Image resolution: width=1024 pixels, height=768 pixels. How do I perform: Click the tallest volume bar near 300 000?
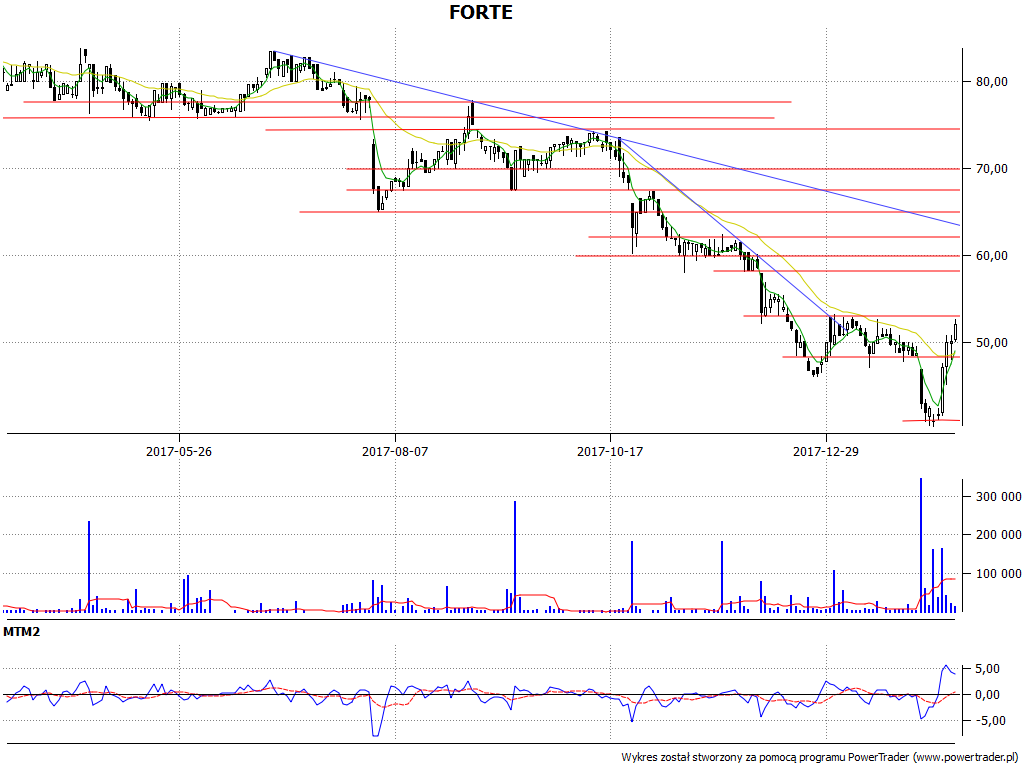click(921, 545)
